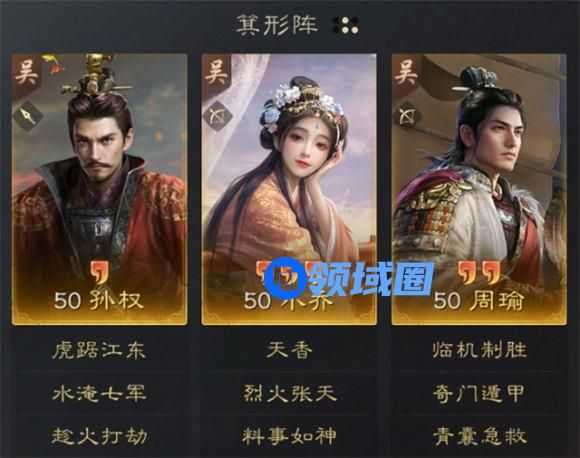
Task: Tap the red star marker above 50 孙权
Action: [100, 273]
